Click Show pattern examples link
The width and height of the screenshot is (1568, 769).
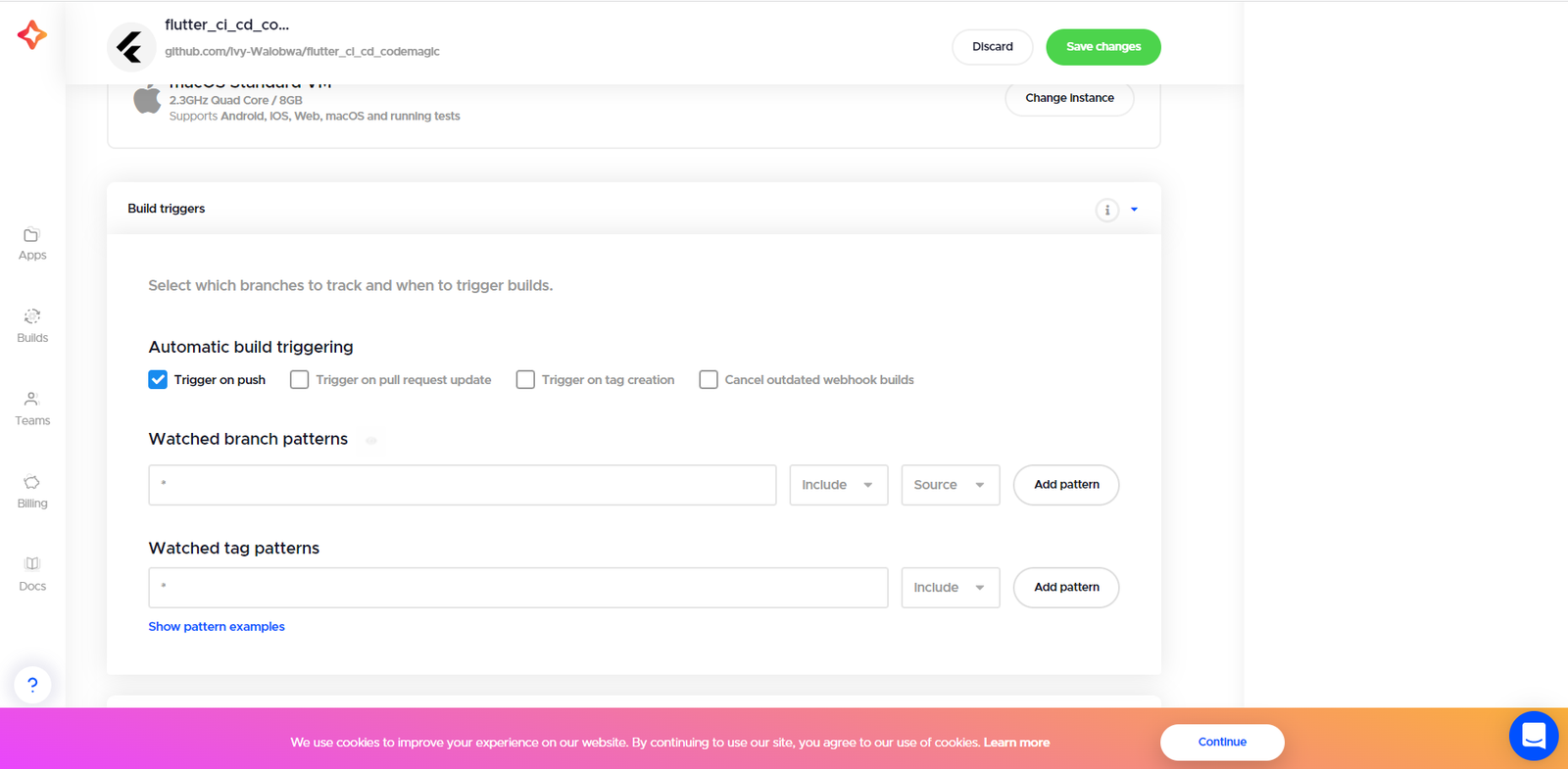[x=217, y=627]
